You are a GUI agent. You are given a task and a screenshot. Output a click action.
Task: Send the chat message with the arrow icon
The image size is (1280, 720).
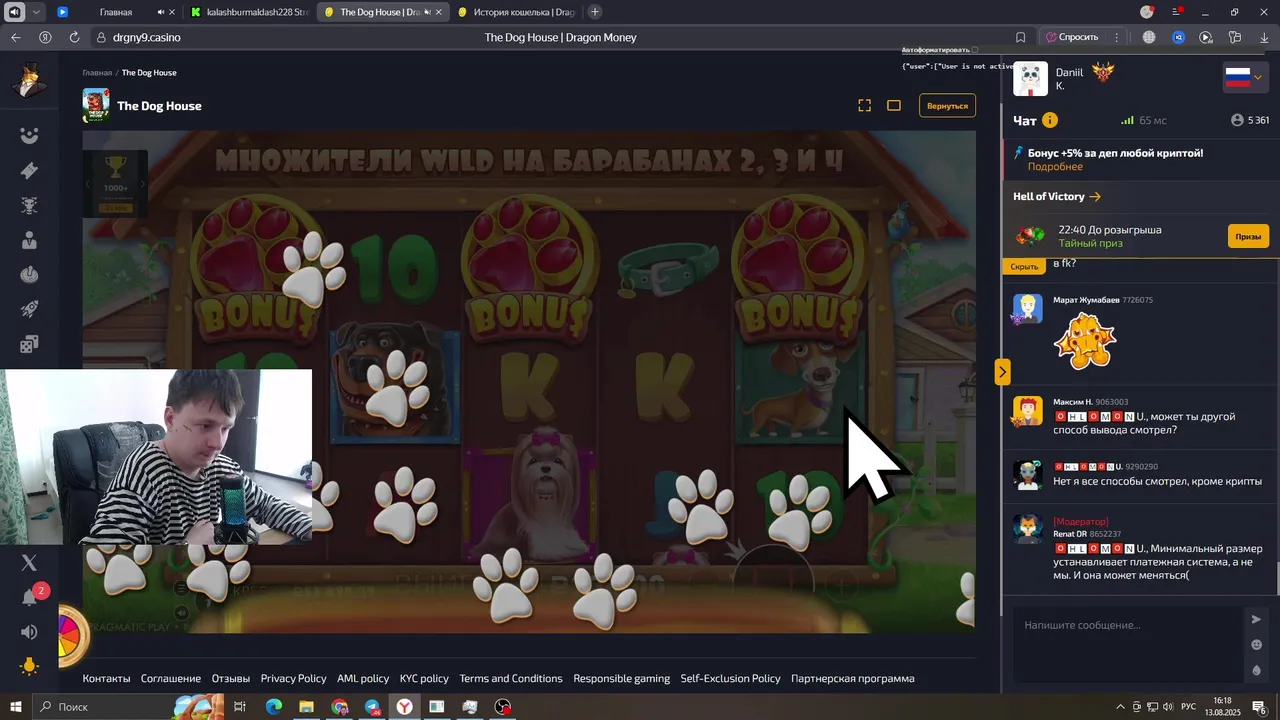pos(1257,619)
